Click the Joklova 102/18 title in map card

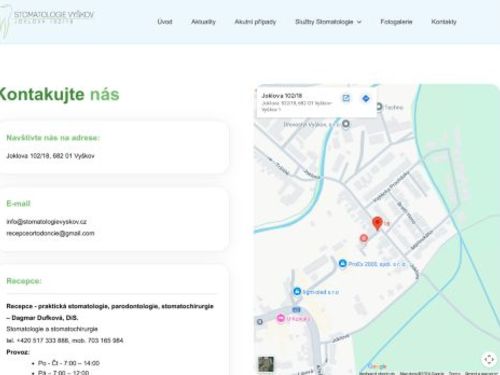(282, 96)
